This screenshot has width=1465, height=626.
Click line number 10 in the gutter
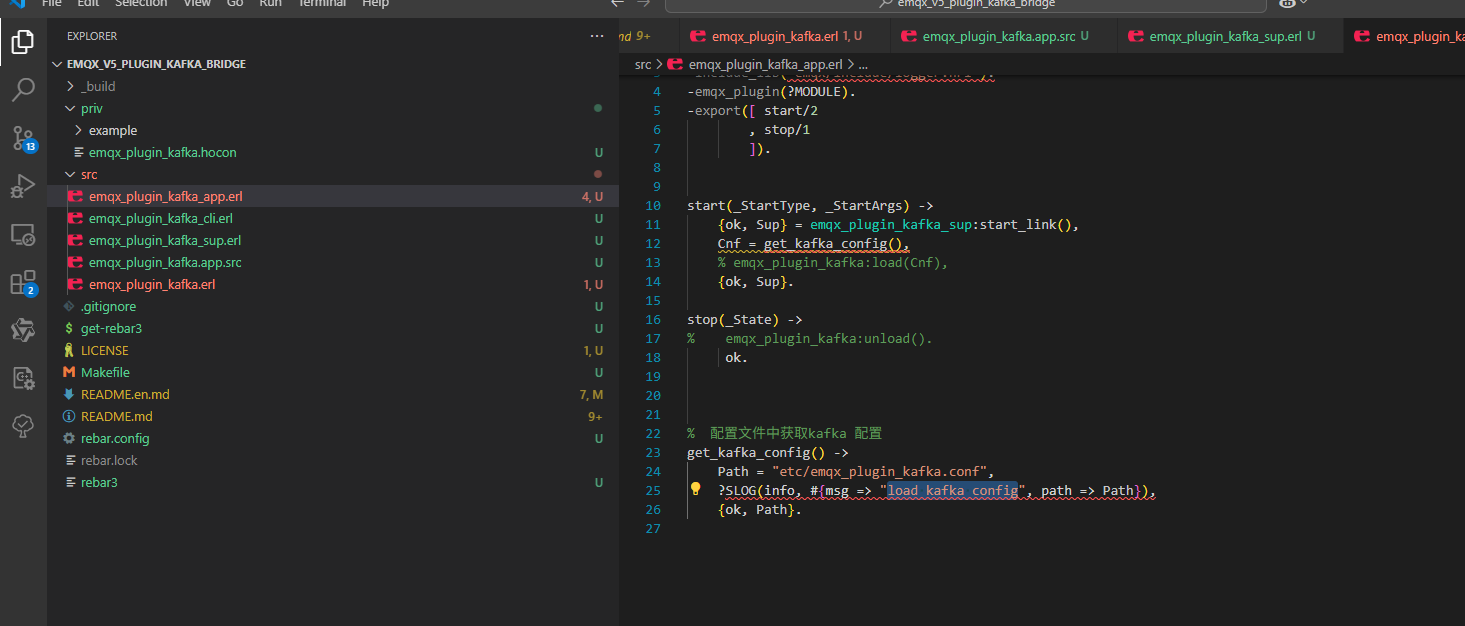pyautogui.click(x=653, y=205)
